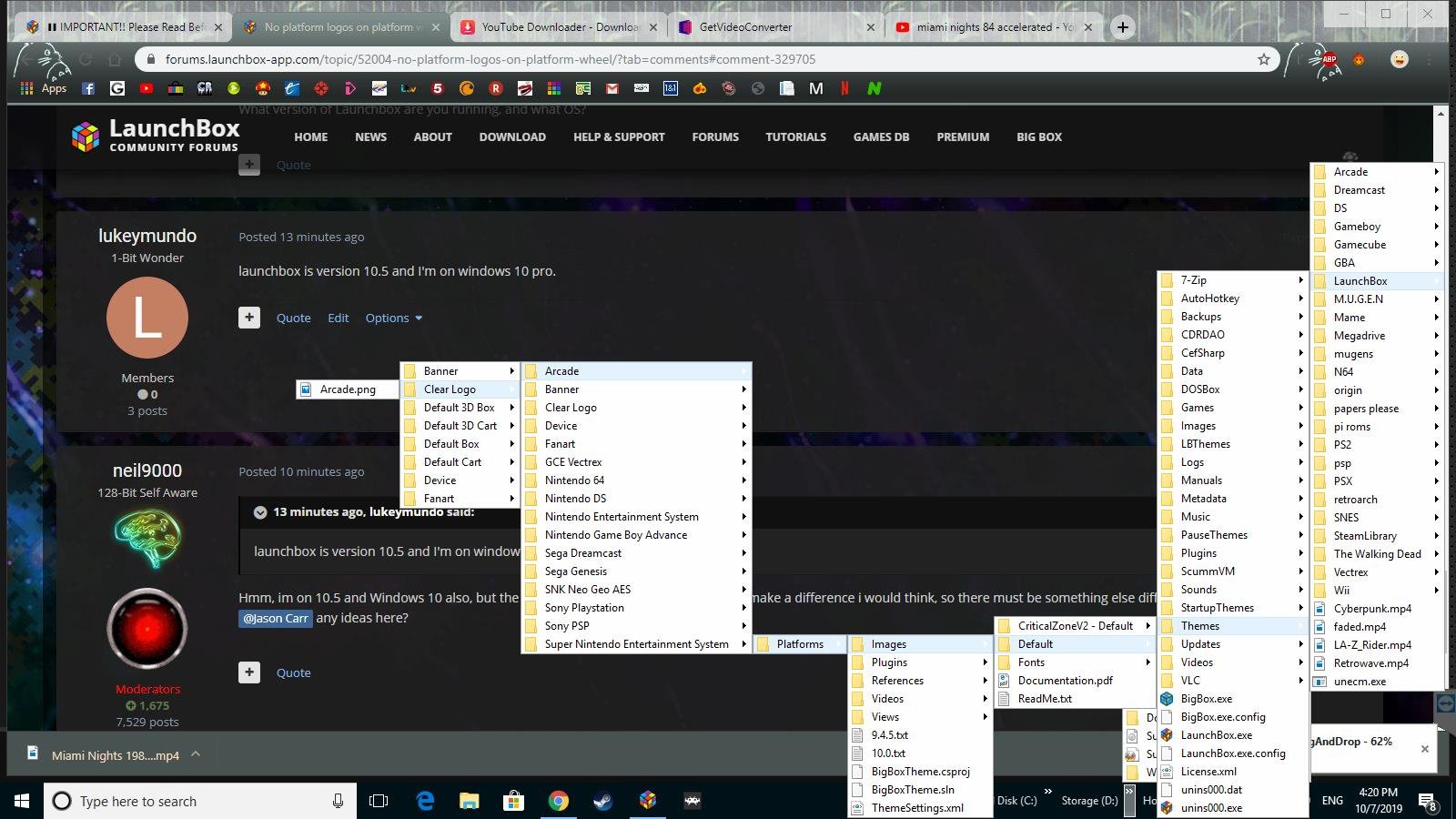Collapse the quoted lukeymundo post chevron
The height and width of the screenshot is (819, 1456).
pos(260,512)
